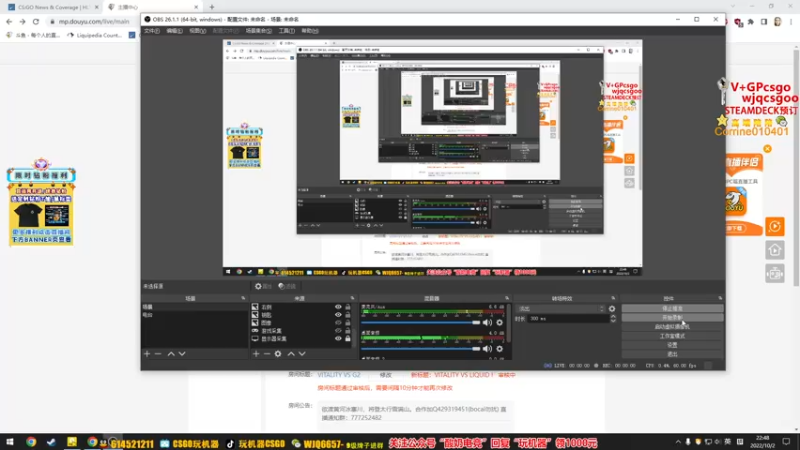800x450 pixels.
Task: Open Steam from the taskbar
Action: click(x=51, y=442)
